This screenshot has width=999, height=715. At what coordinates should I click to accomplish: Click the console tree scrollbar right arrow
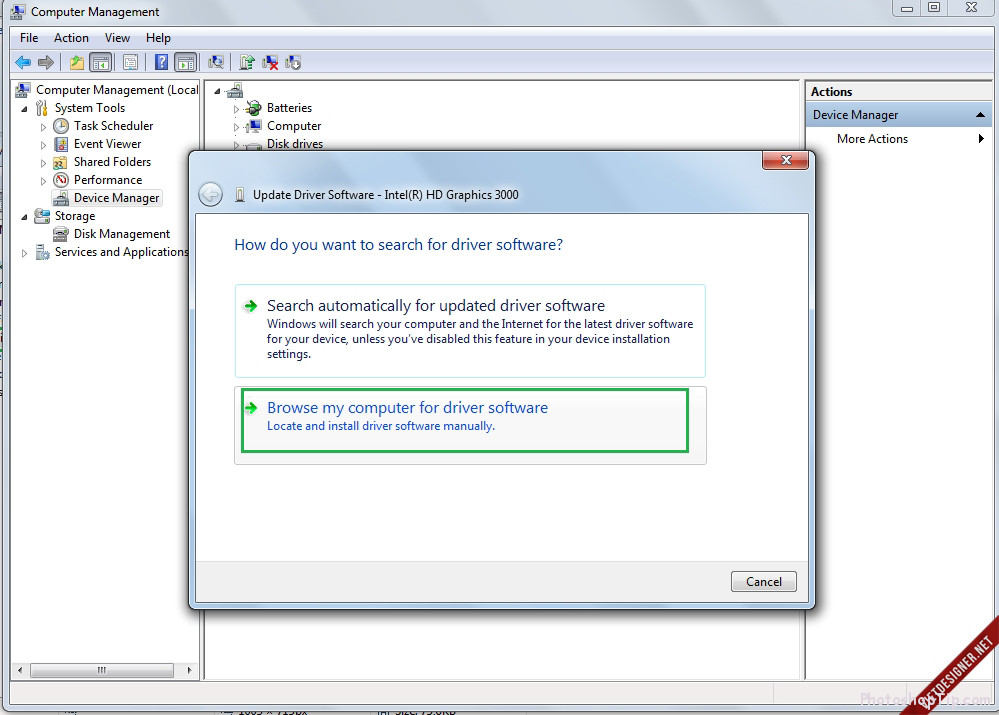(x=189, y=670)
